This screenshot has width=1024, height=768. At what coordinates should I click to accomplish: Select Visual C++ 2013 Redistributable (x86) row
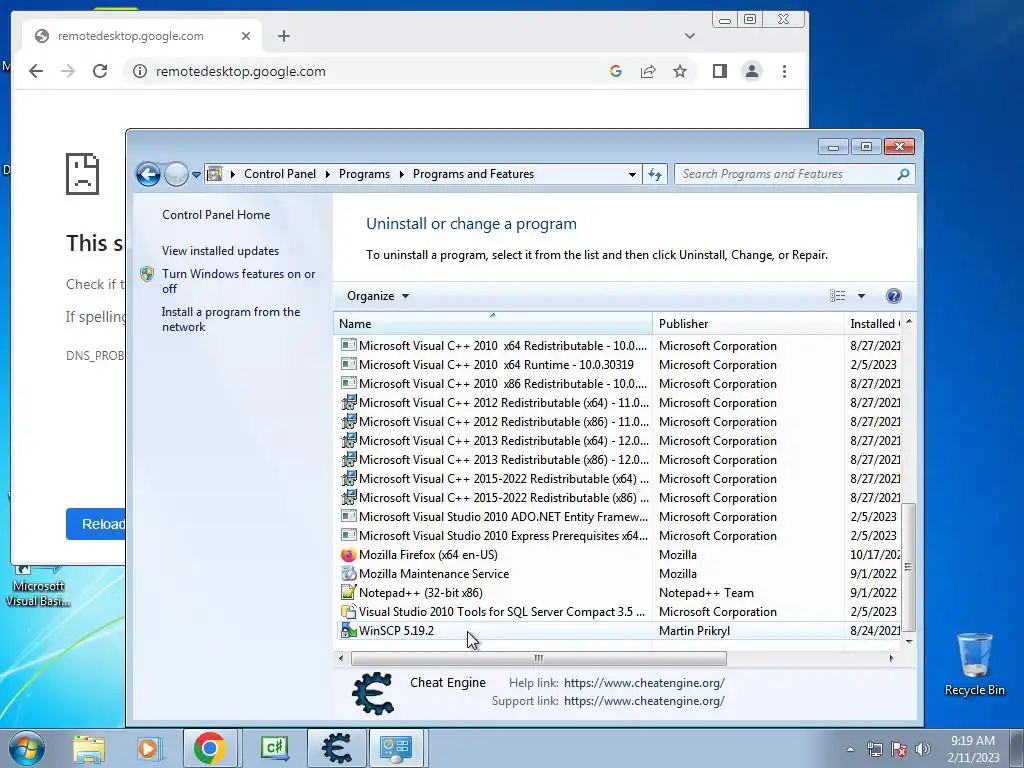click(619, 459)
